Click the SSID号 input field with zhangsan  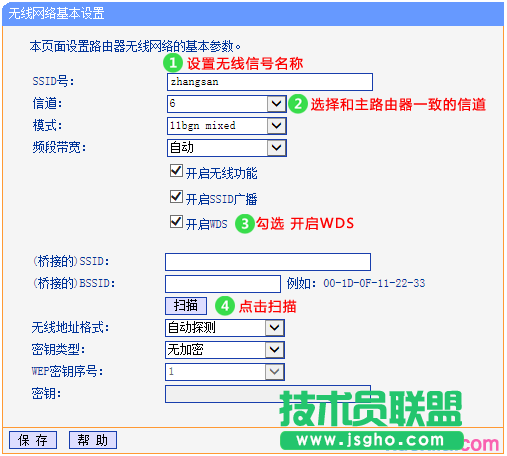270,82
